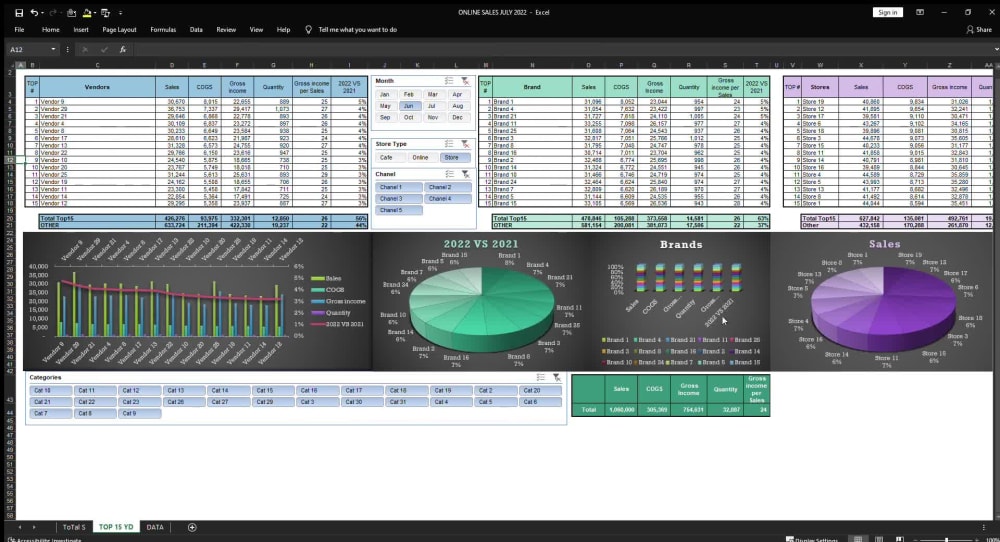The width and height of the screenshot is (1000, 542).
Task: Open the undo history dropdown arrow
Action: point(42,13)
